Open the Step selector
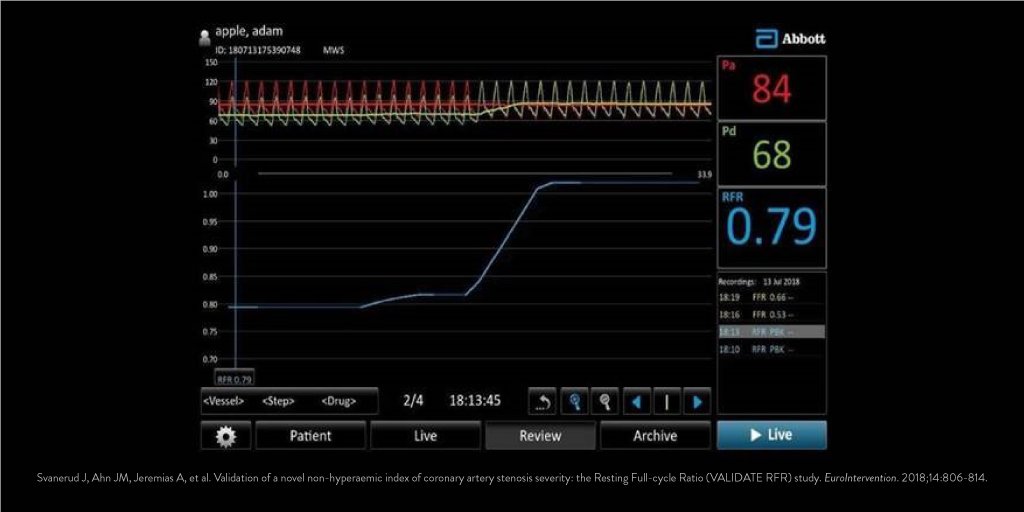Image resolution: width=1024 pixels, height=512 pixels. 278,401
